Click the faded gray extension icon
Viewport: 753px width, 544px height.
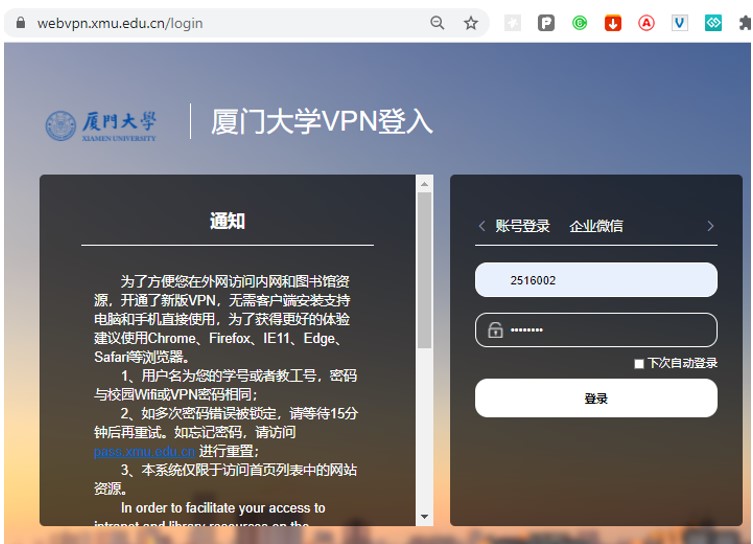click(x=512, y=23)
